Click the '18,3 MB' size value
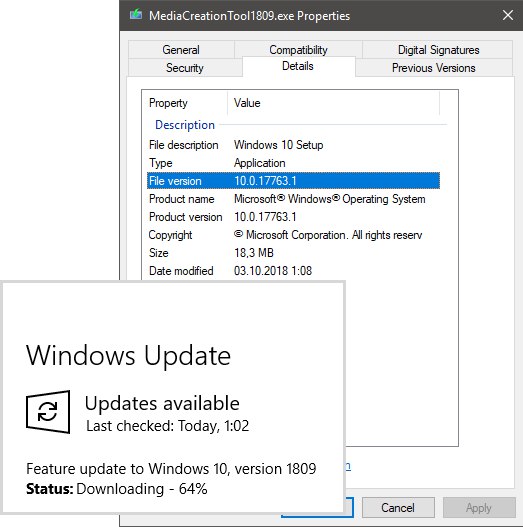This screenshot has width=523, height=527. (x=254, y=253)
